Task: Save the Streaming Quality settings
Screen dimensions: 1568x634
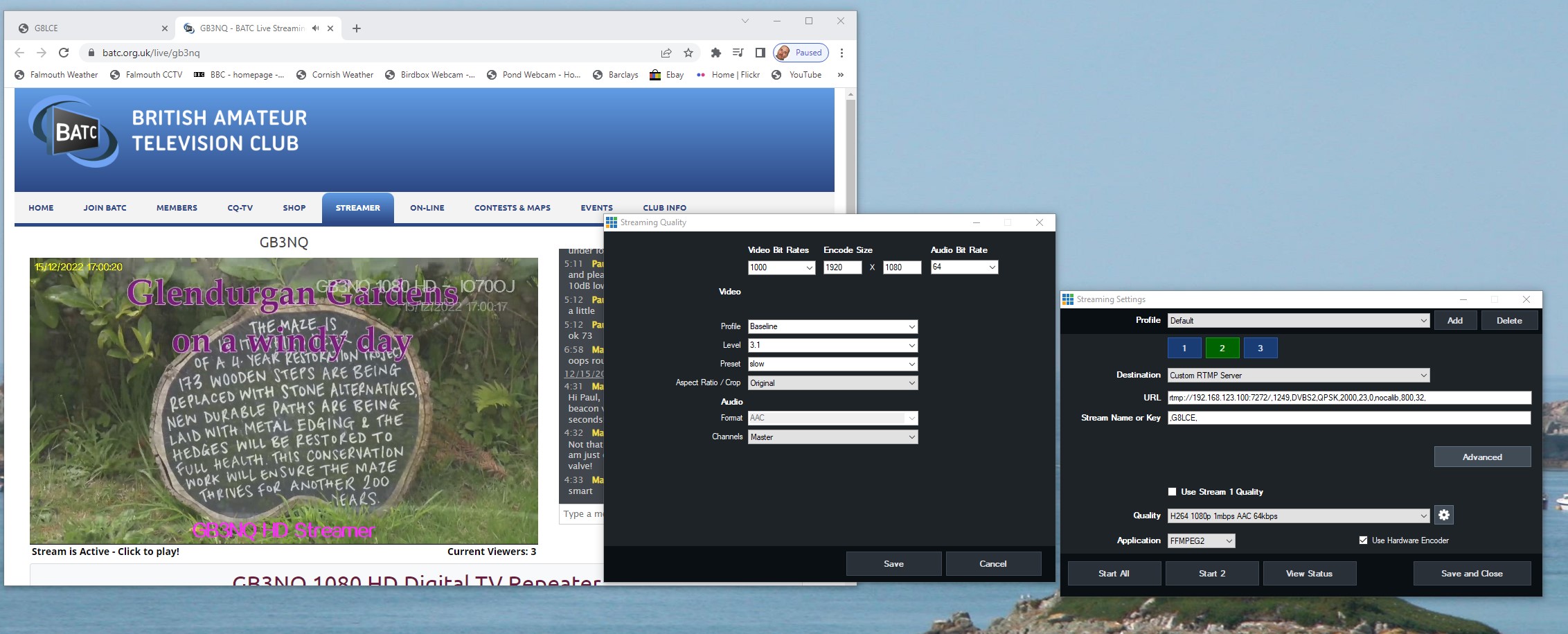Action: coord(893,563)
